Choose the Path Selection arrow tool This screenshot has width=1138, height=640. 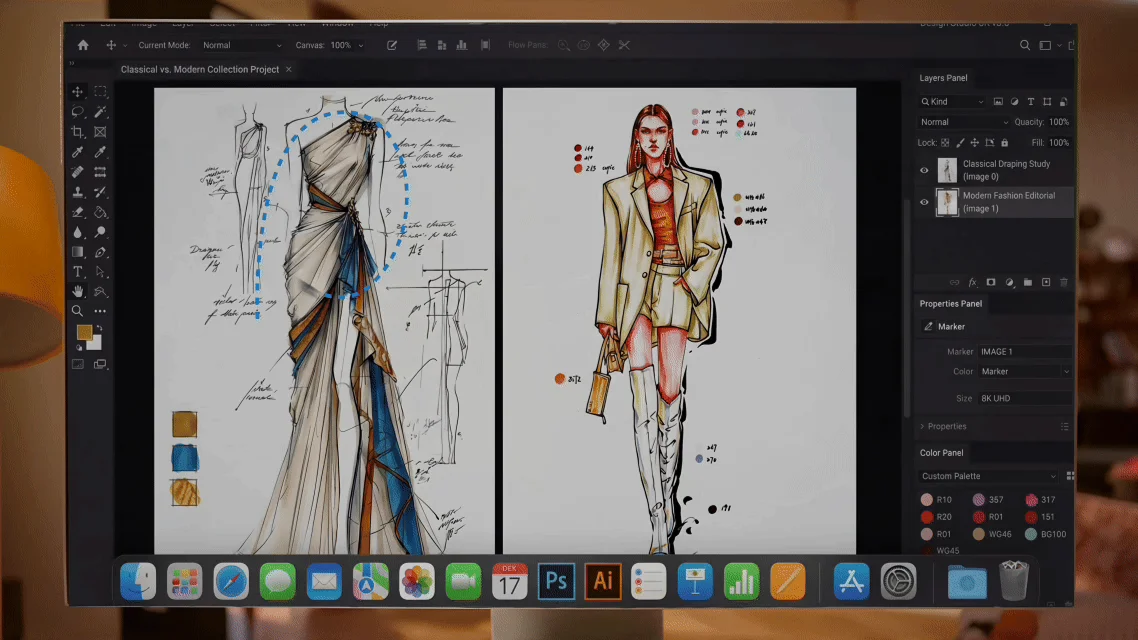pos(100,272)
